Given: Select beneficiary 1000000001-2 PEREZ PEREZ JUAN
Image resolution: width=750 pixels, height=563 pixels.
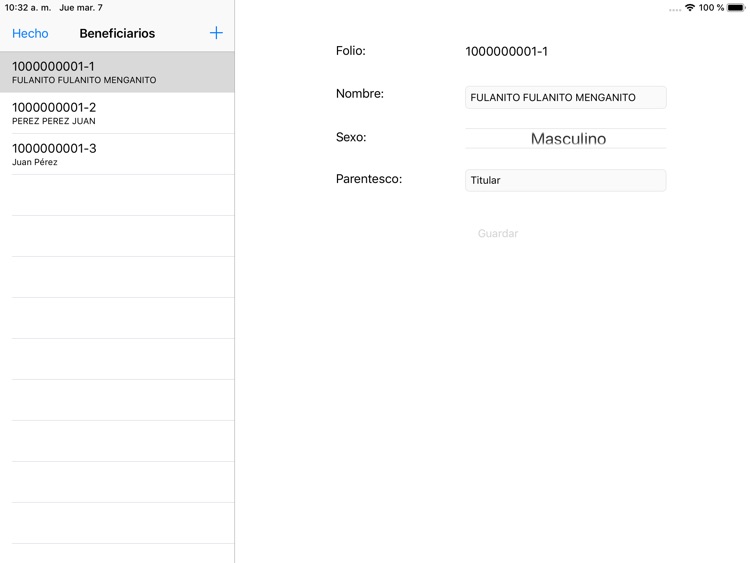Looking at the screenshot, I should pos(117,113).
